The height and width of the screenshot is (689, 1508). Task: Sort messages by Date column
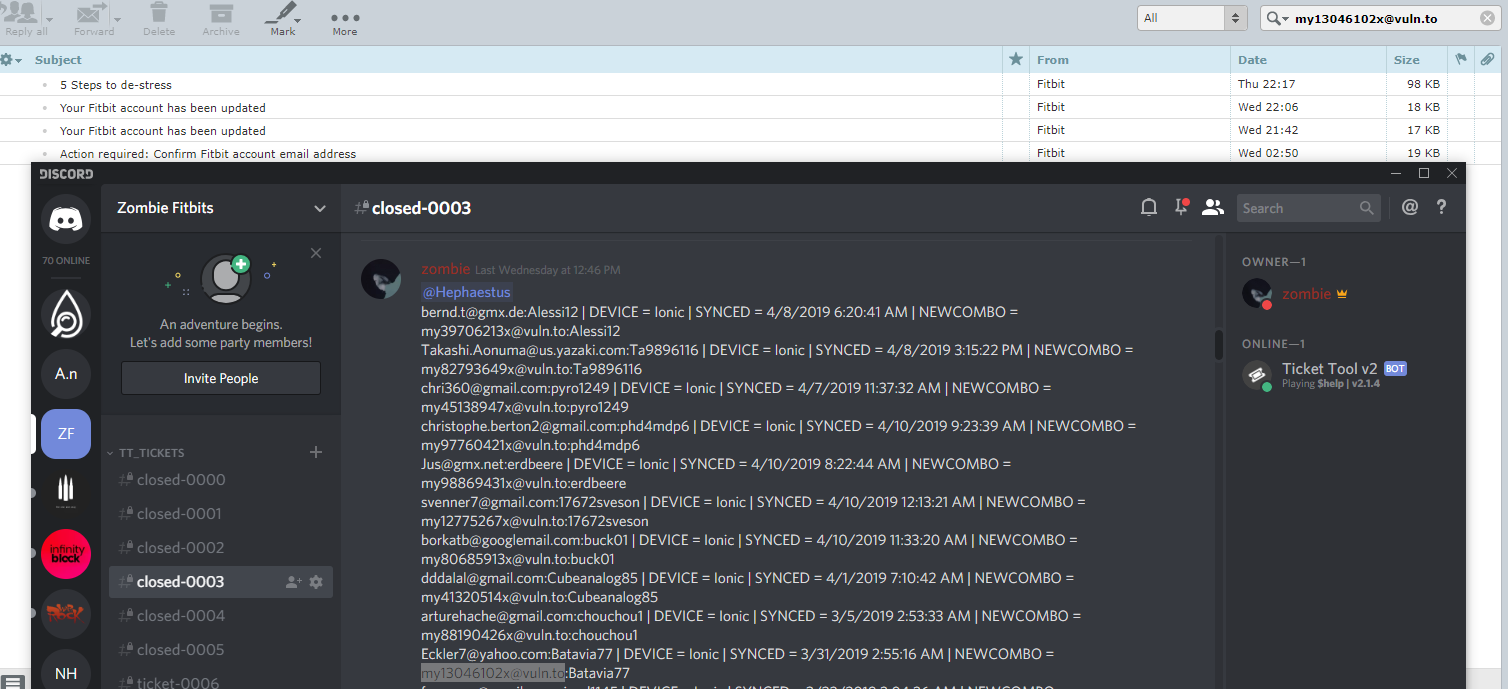(1307, 60)
